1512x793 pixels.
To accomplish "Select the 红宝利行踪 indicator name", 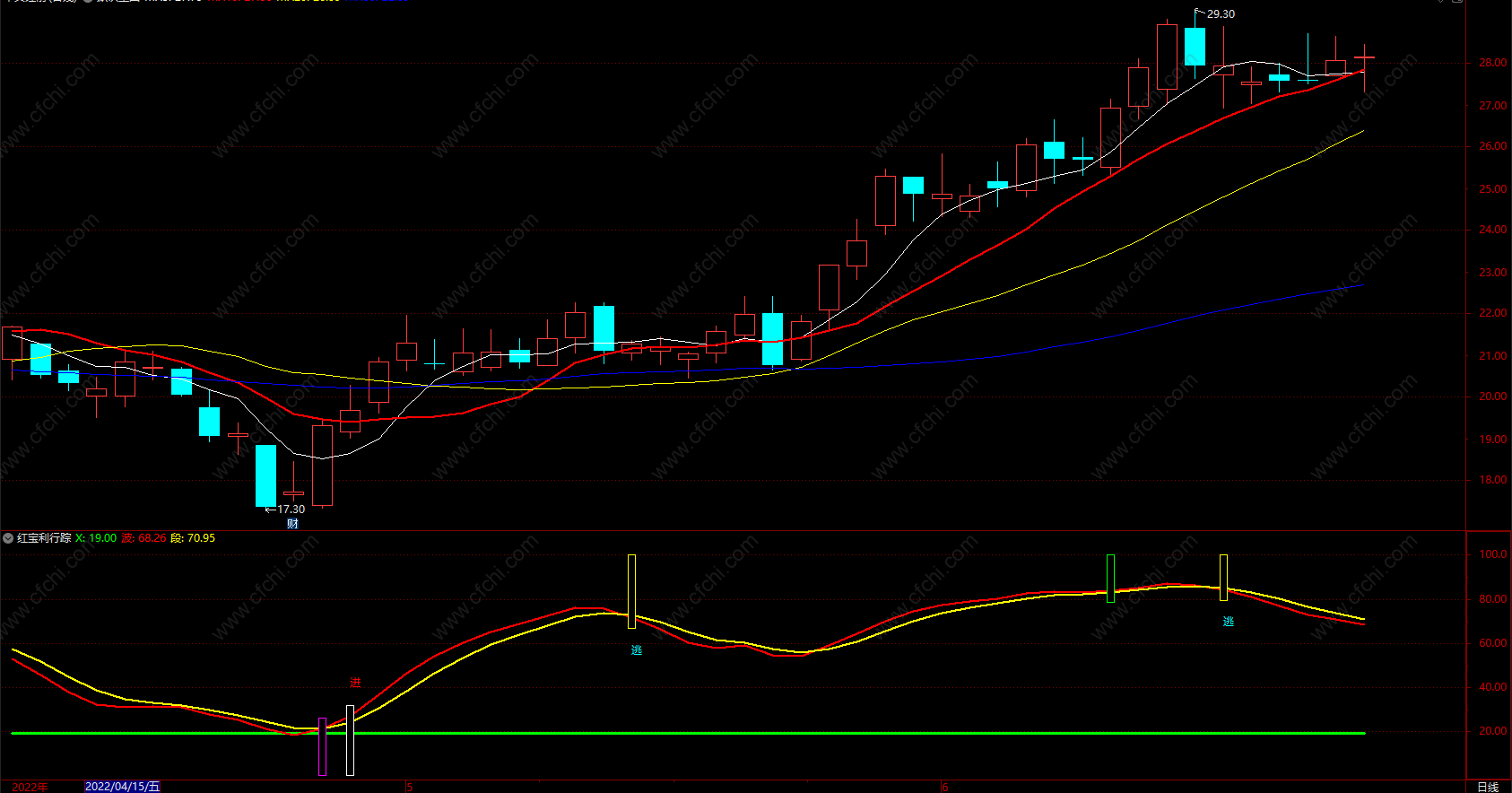I will (44, 538).
